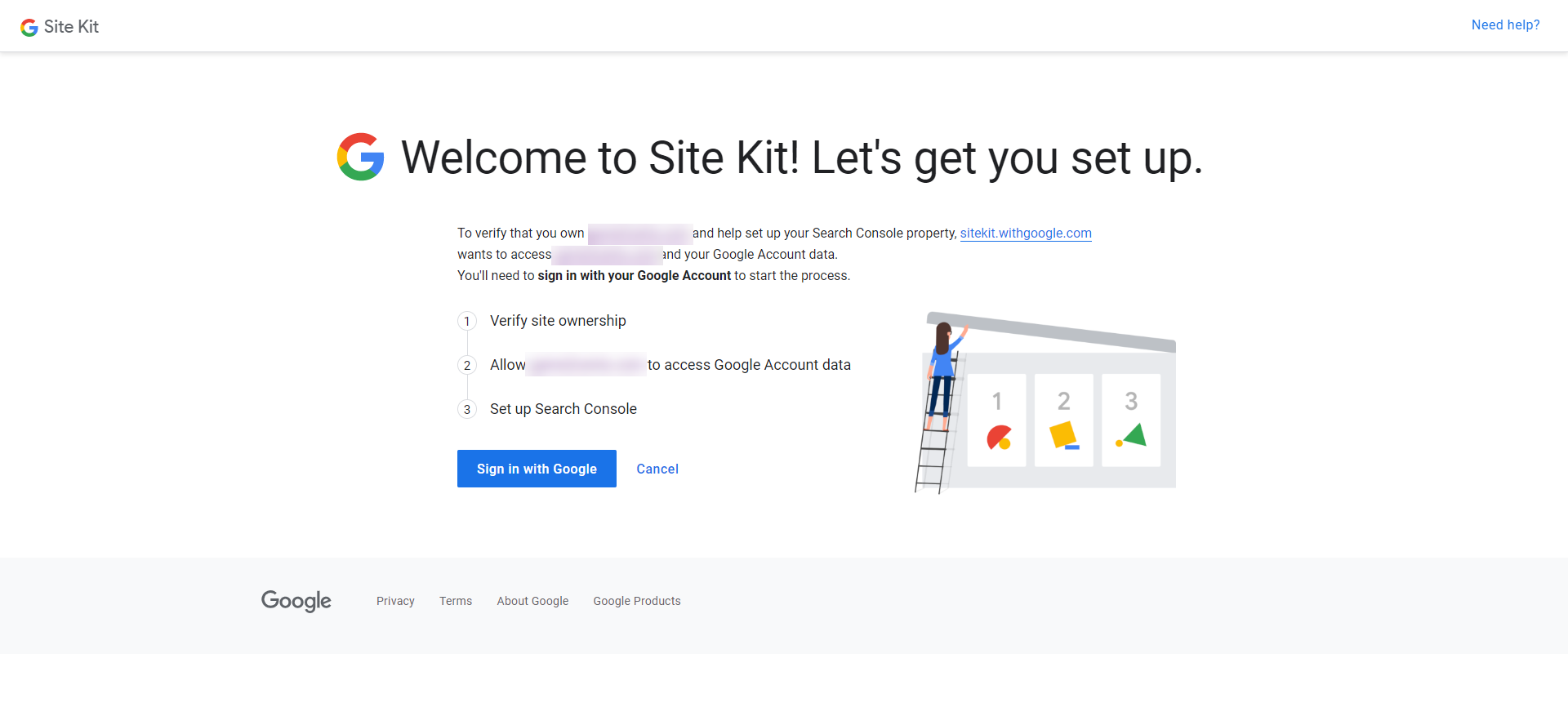Click the Google wordmark in footer
1568x725 pixels.
[x=296, y=601]
